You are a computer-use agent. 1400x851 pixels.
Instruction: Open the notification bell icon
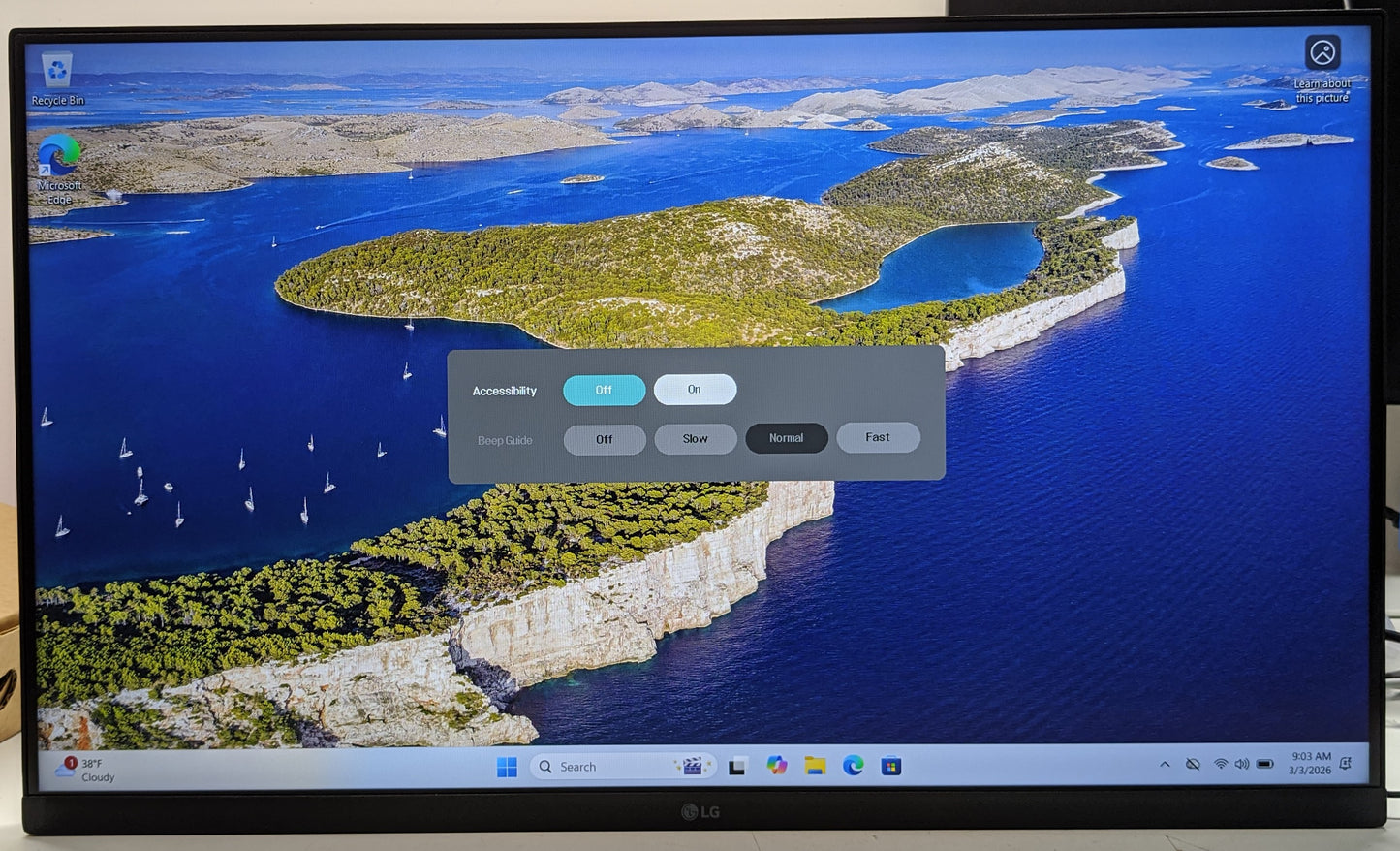pyautogui.click(x=1346, y=764)
